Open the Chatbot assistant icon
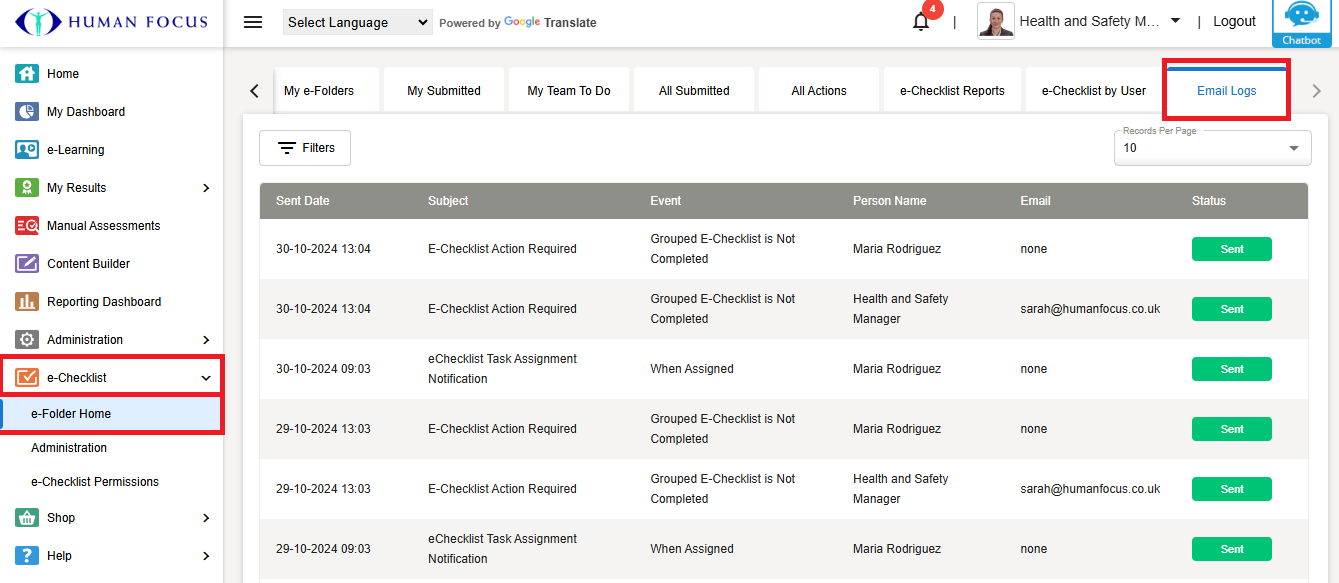The image size is (1339, 583). click(1301, 22)
